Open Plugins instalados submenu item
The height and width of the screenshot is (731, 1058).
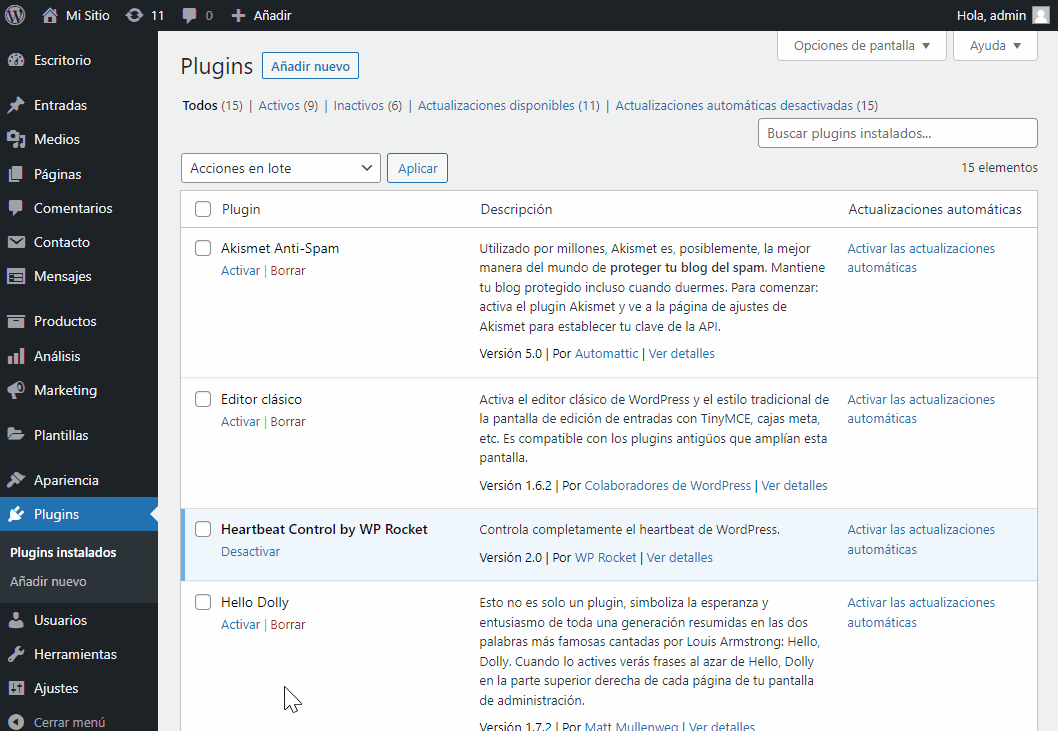tap(63, 552)
